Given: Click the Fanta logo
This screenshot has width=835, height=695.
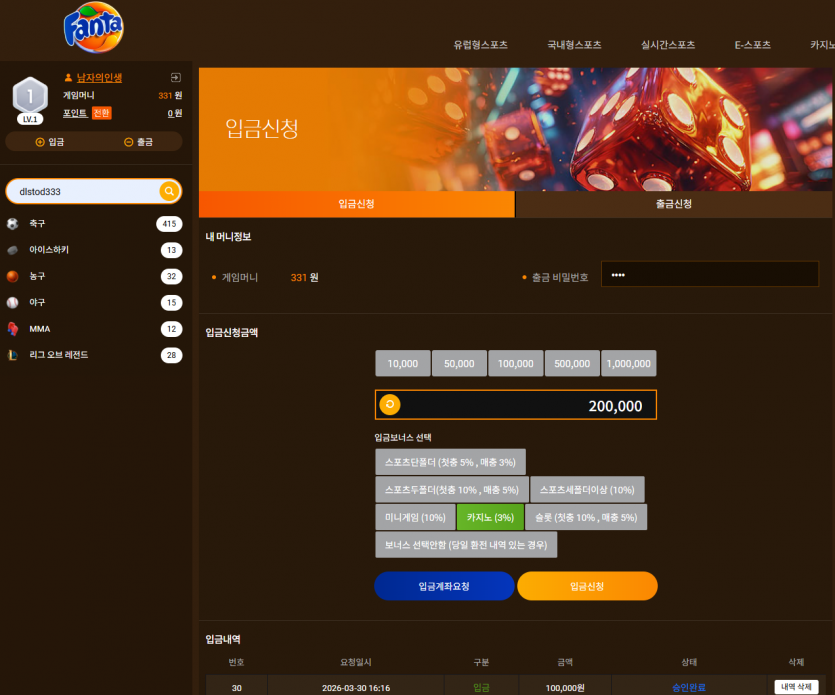Looking at the screenshot, I should tap(94, 27).
